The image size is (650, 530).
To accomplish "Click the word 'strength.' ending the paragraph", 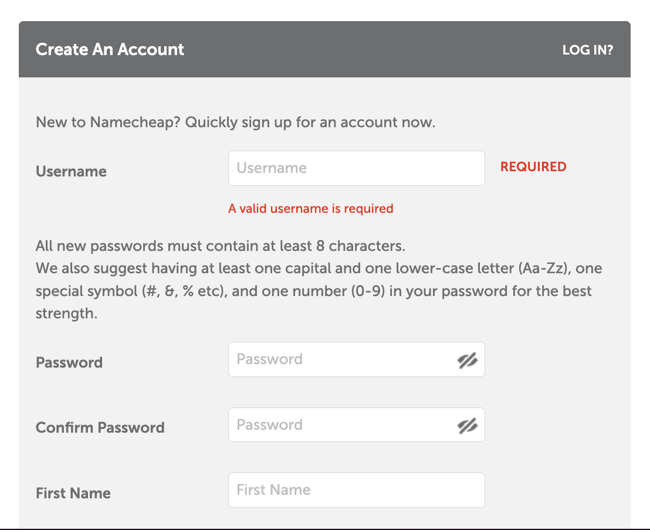I will click(66, 313).
